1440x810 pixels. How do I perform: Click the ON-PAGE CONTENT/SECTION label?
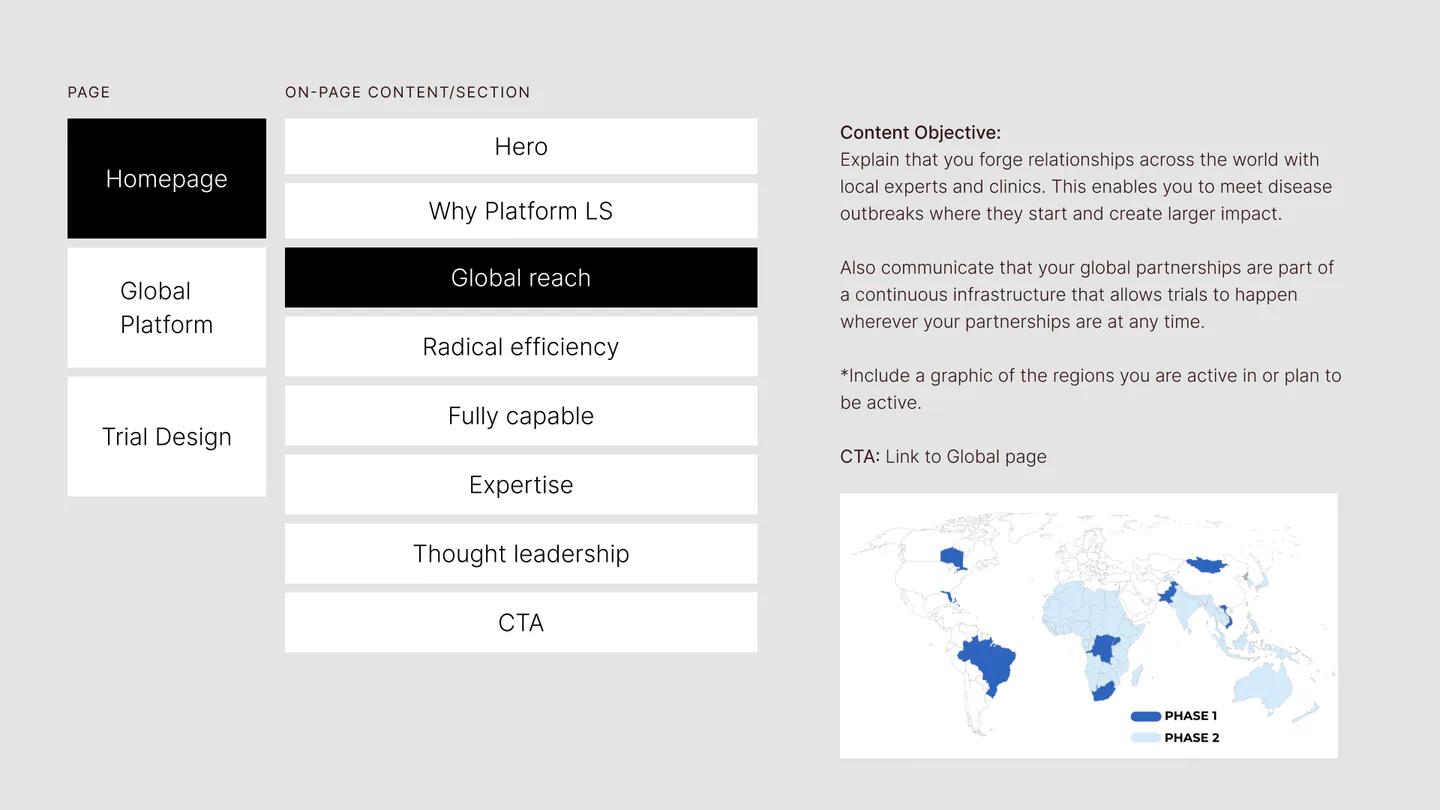[x=408, y=92]
